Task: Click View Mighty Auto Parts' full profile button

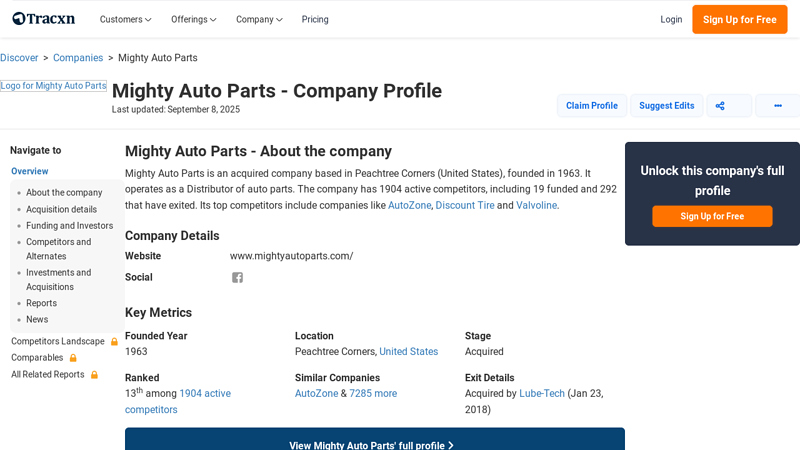Action: [374, 439]
